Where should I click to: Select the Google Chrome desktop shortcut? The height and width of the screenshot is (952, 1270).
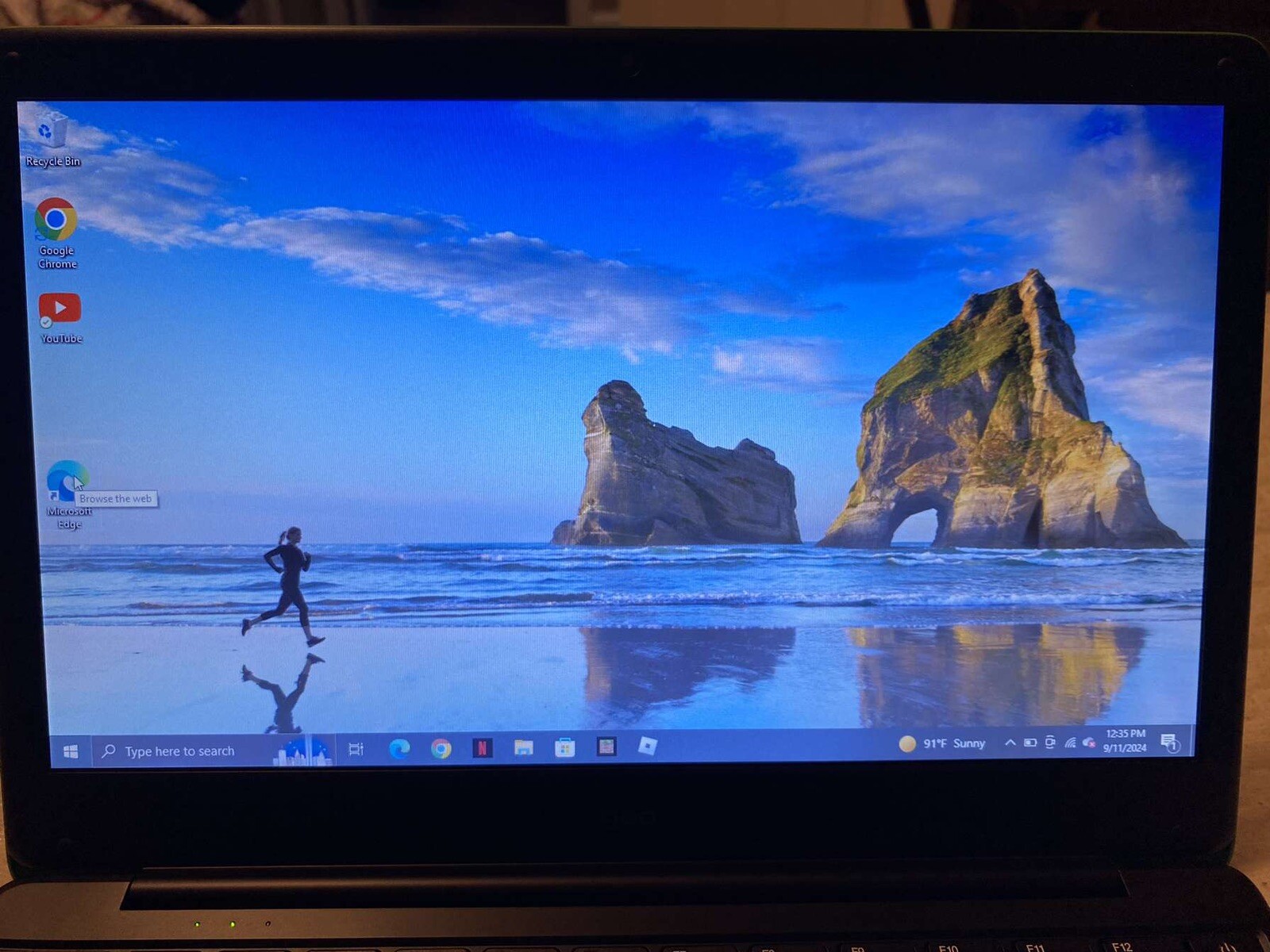point(56,233)
